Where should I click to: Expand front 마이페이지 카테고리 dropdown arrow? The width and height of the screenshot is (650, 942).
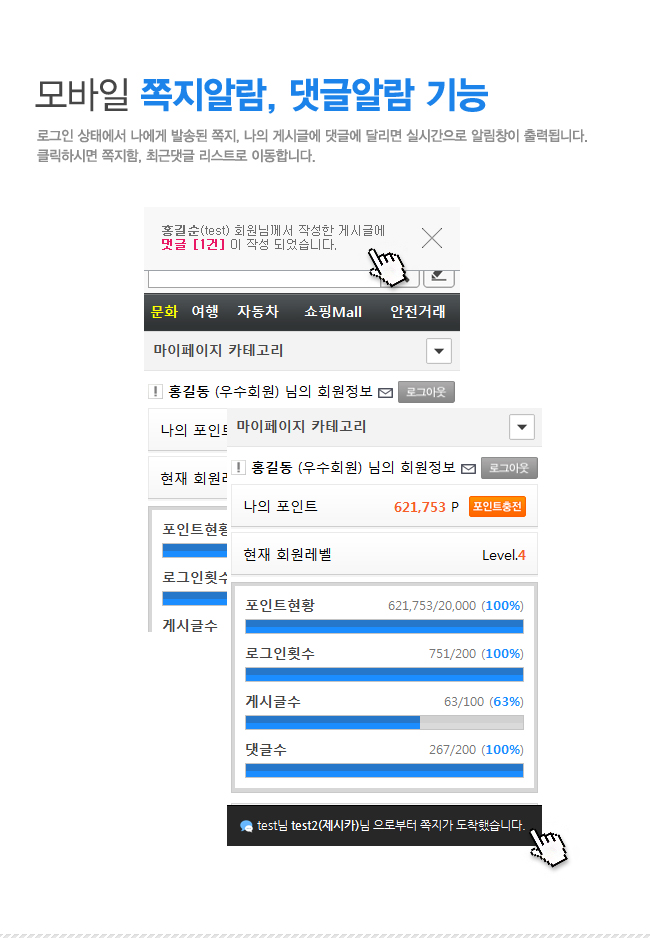coord(521,427)
